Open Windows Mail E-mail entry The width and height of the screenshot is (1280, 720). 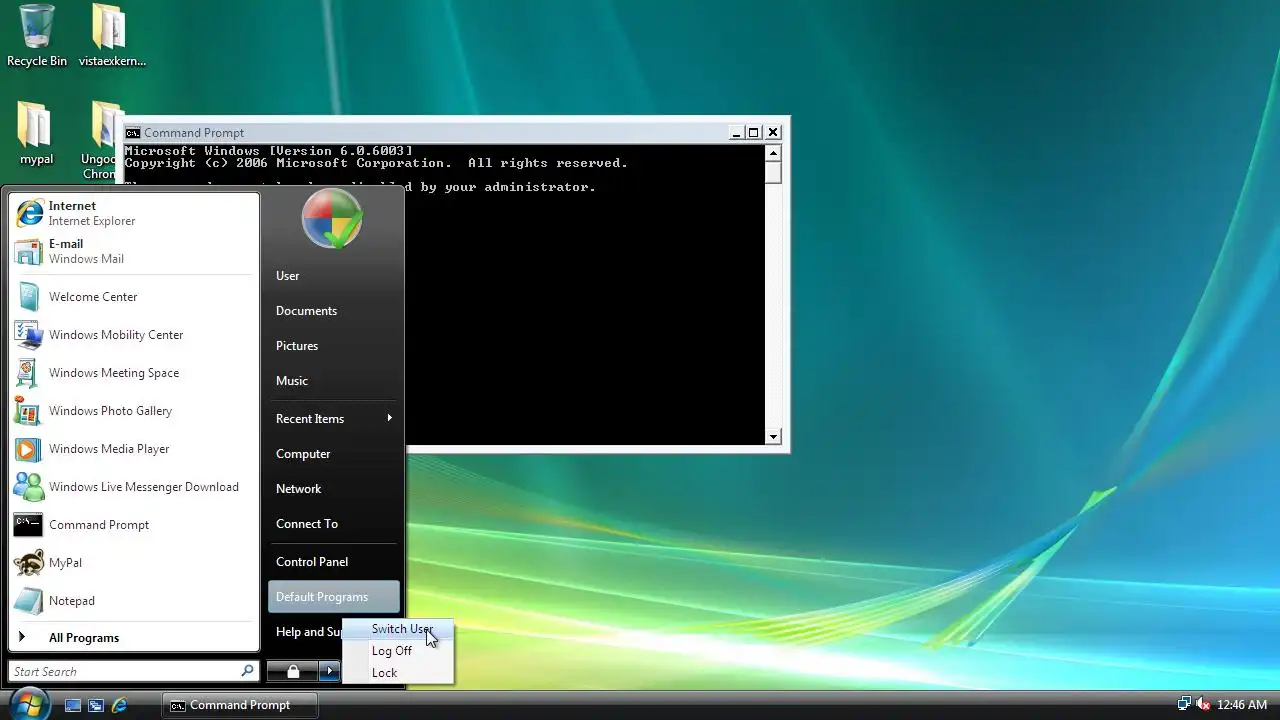point(134,251)
